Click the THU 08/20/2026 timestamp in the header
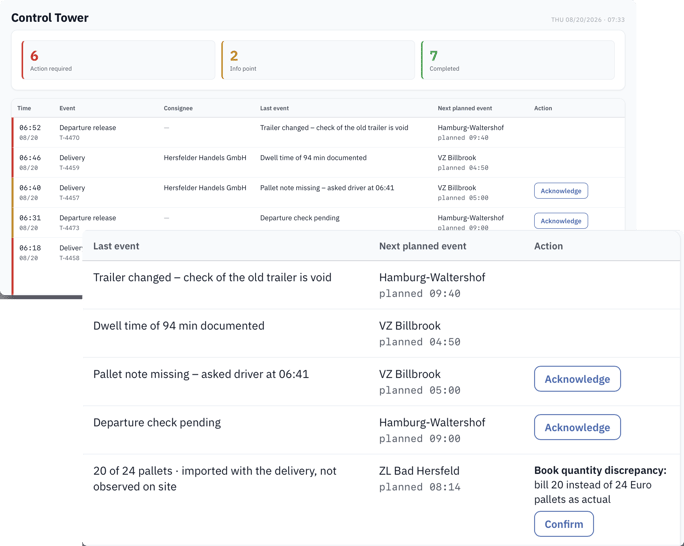Image resolution: width=684 pixels, height=546 pixels. tap(588, 20)
